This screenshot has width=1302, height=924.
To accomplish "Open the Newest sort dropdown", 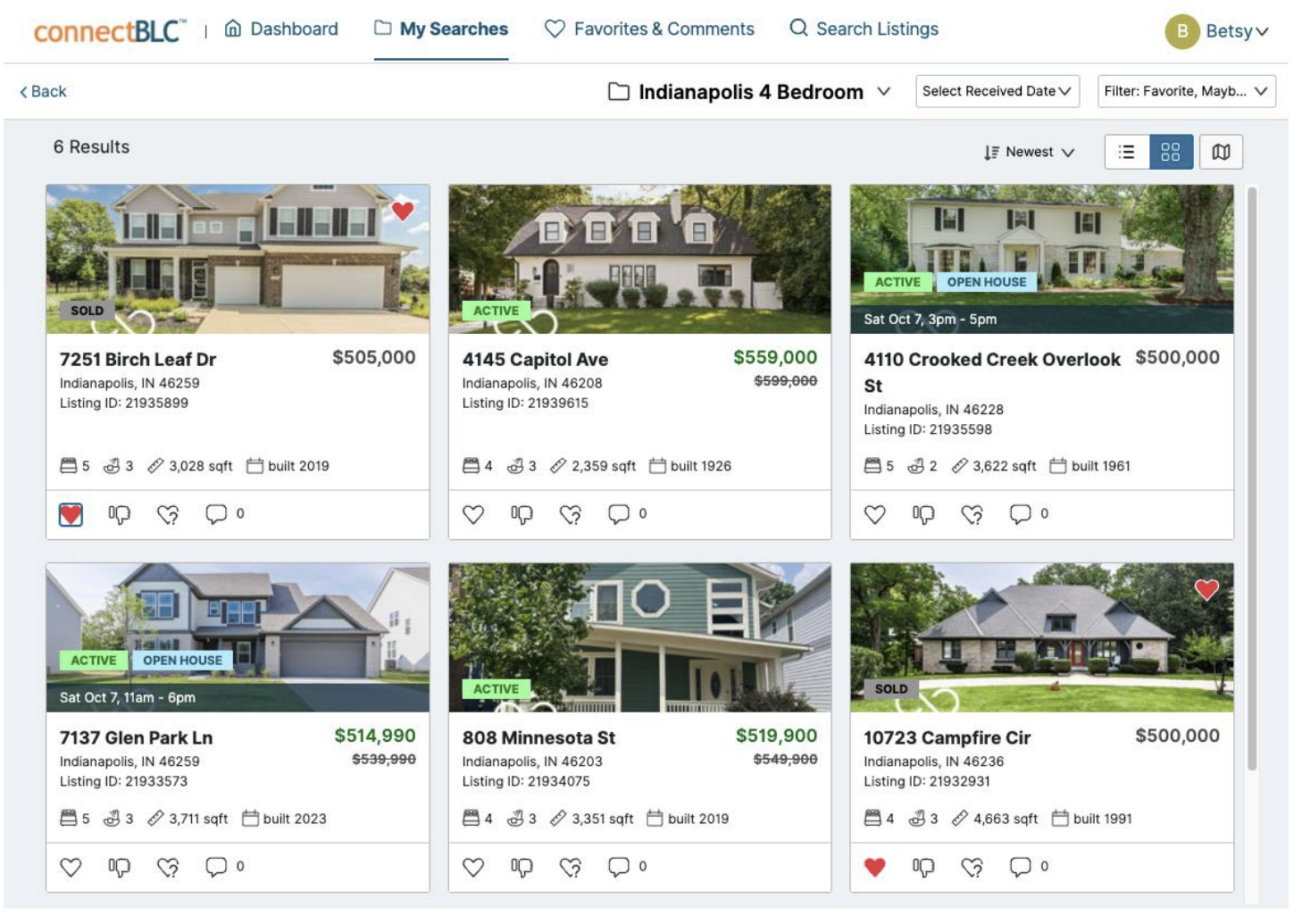I will (1029, 153).
